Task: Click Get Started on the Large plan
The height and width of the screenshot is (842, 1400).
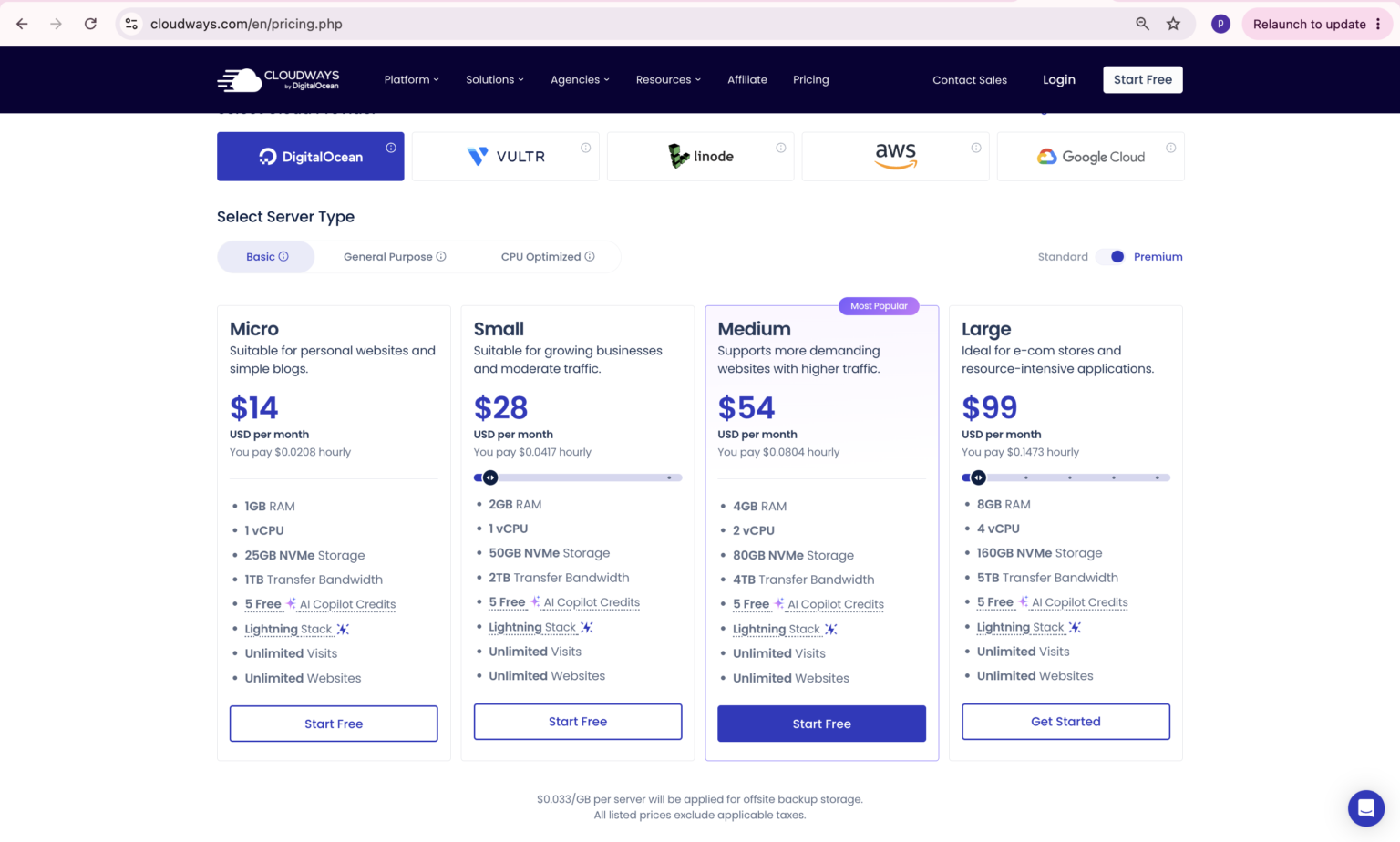Action: [1065, 722]
